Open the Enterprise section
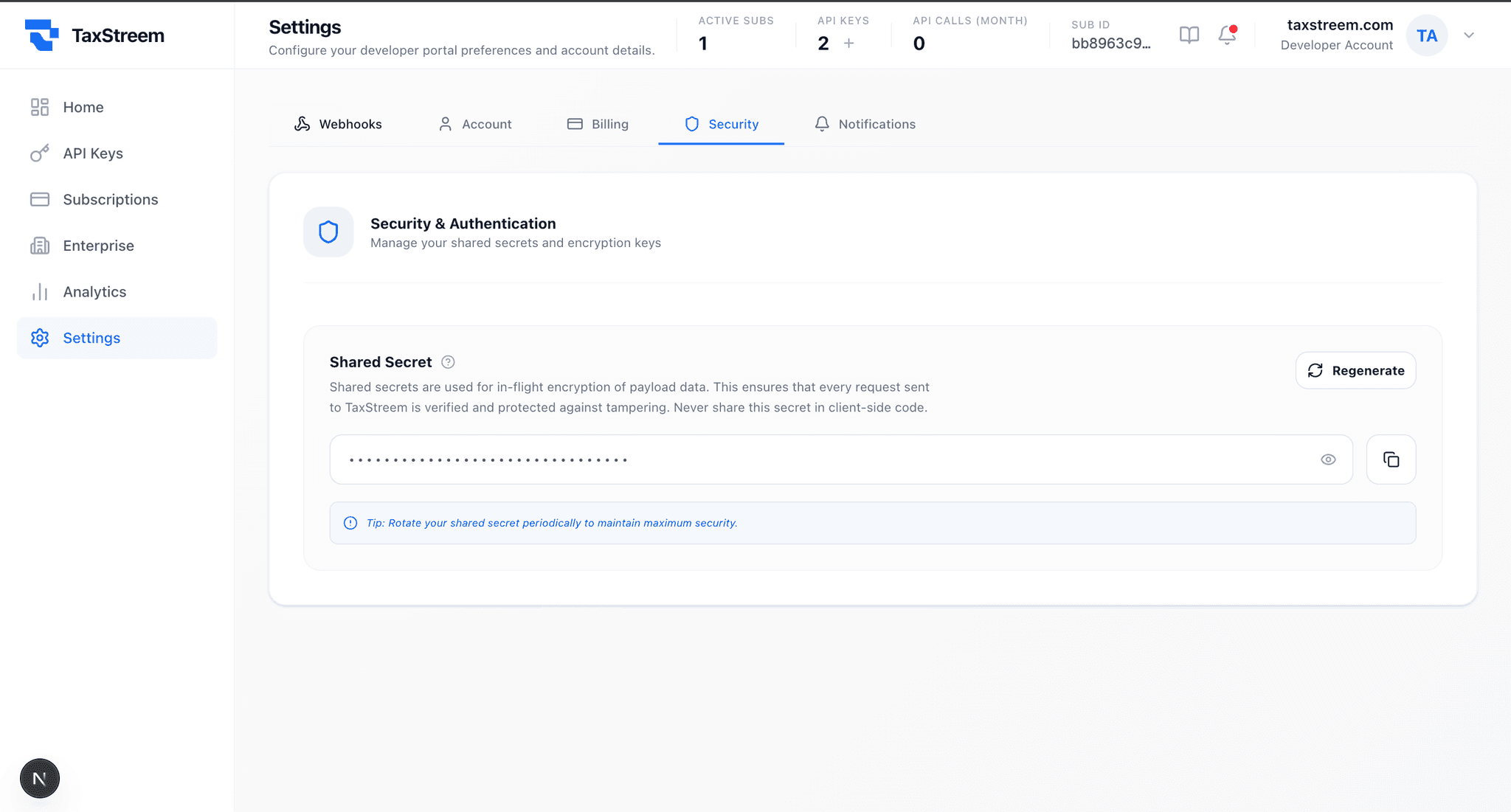1511x812 pixels. 117,246
